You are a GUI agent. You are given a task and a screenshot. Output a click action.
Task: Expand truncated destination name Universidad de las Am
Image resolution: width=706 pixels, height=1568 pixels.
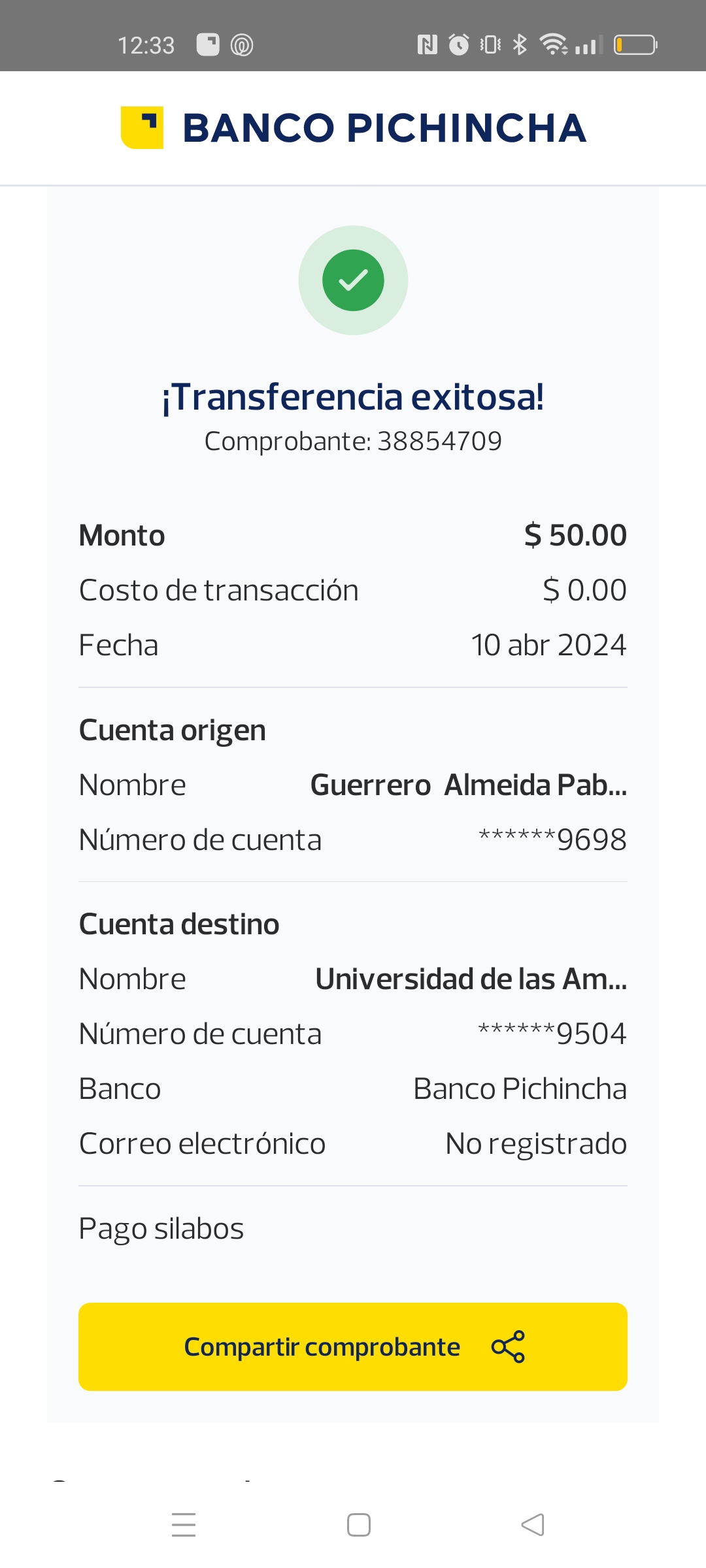tap(471, 979)
